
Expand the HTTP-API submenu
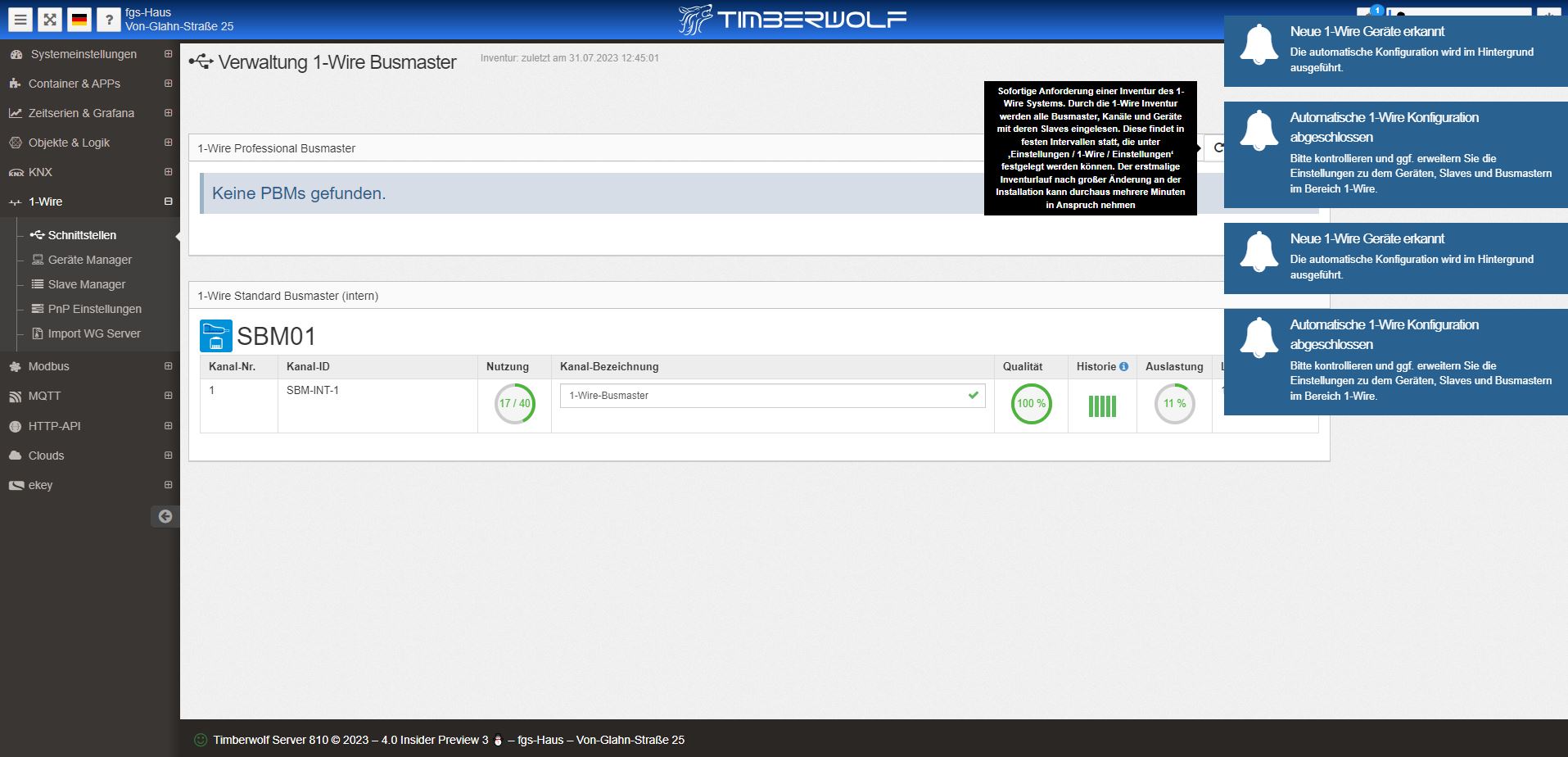point(168,426)
